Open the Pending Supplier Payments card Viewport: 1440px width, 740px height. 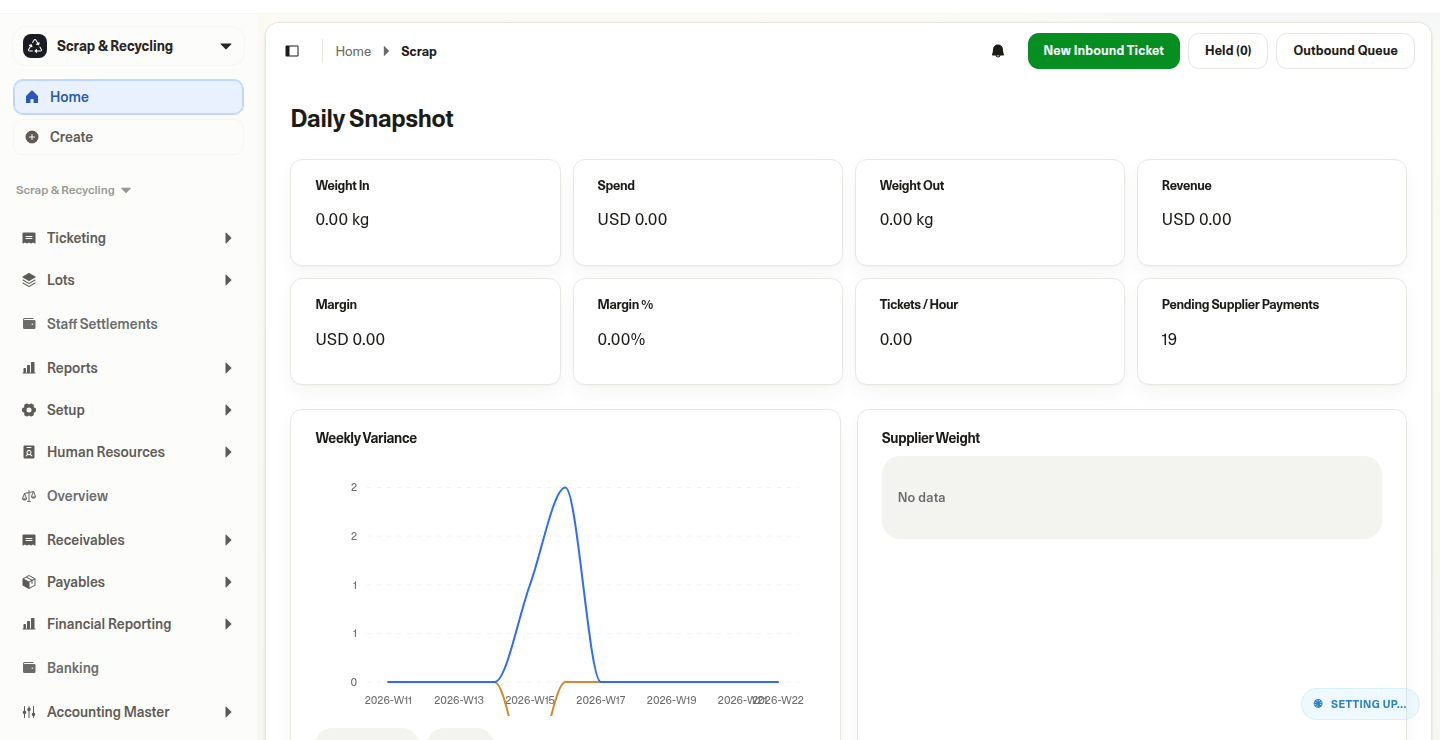click(1272, 331)
